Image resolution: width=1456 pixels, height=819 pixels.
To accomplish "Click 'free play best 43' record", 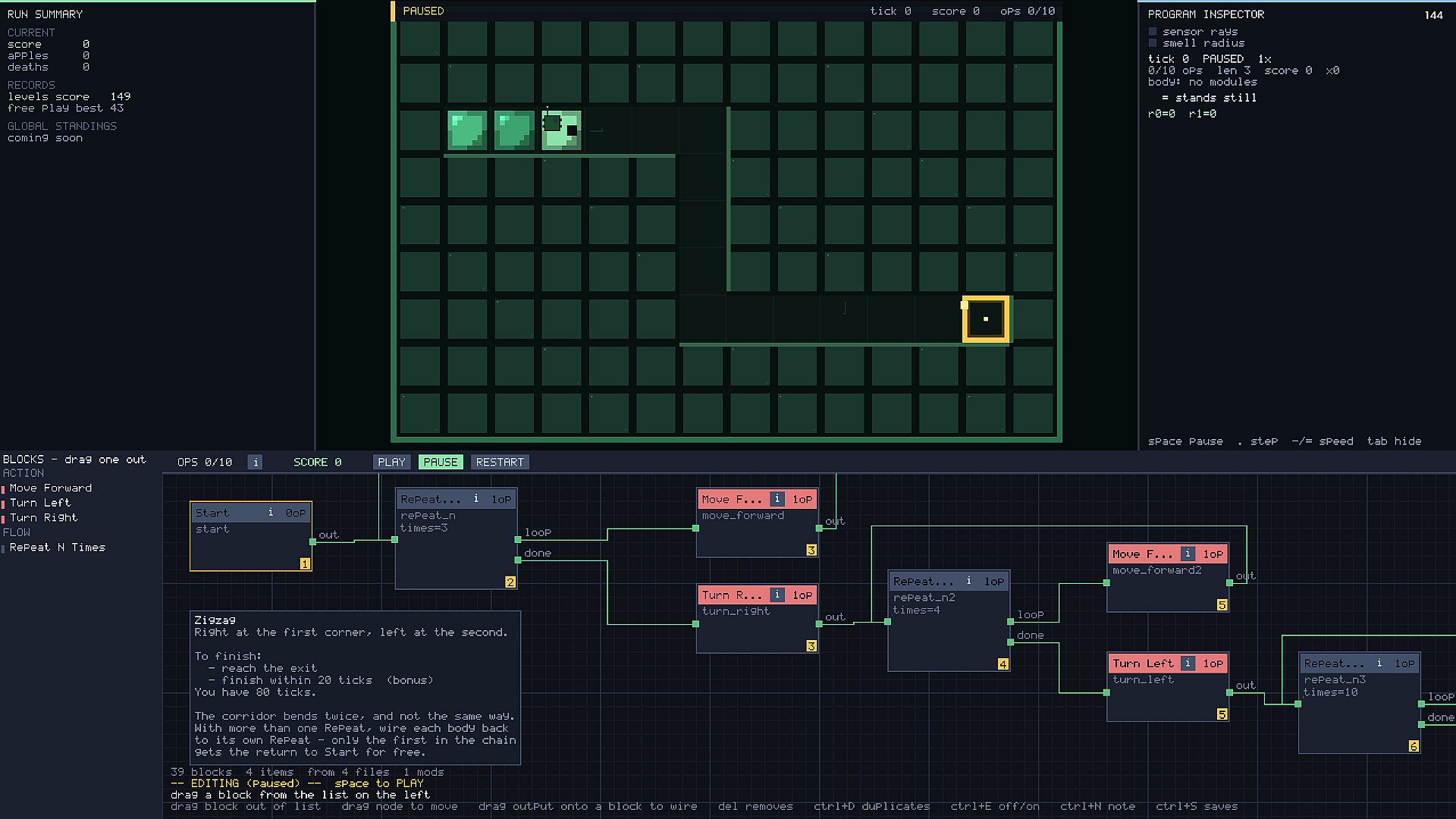I will coord(65,108).
